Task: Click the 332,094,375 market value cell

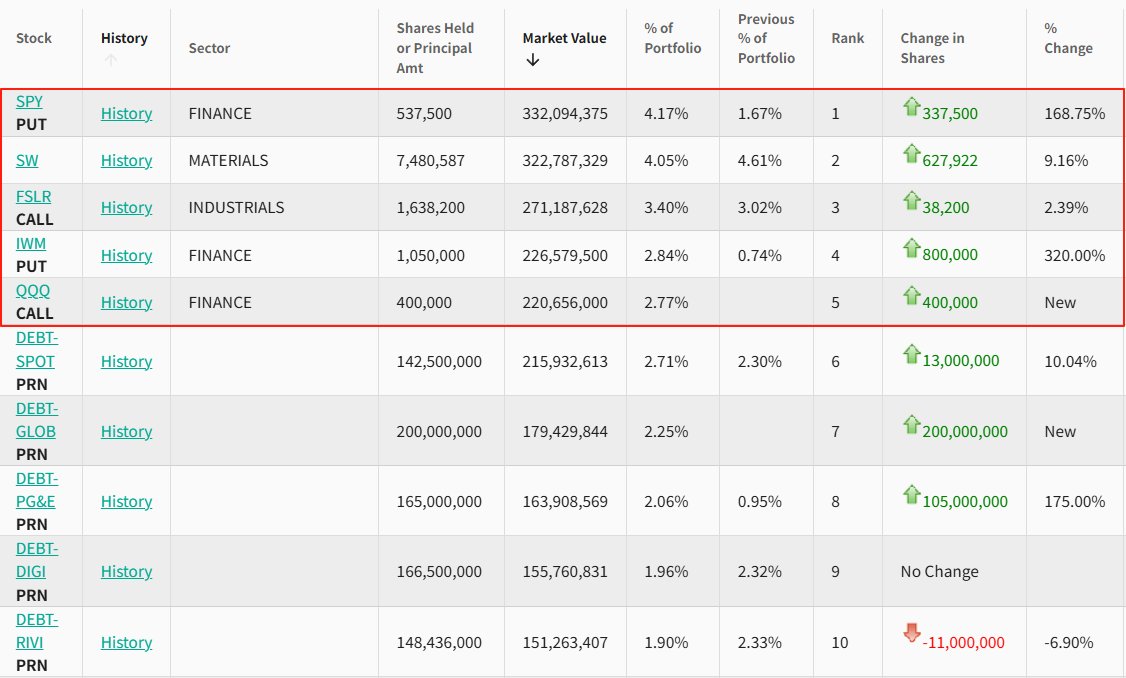Action: click(564, 113)
